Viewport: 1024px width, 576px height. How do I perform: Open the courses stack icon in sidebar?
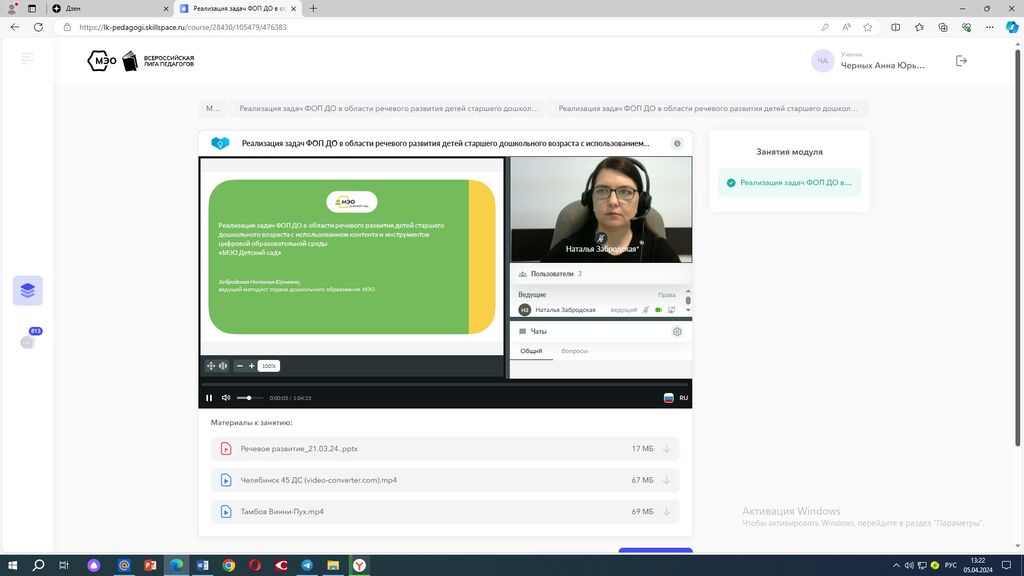point(27,291)
